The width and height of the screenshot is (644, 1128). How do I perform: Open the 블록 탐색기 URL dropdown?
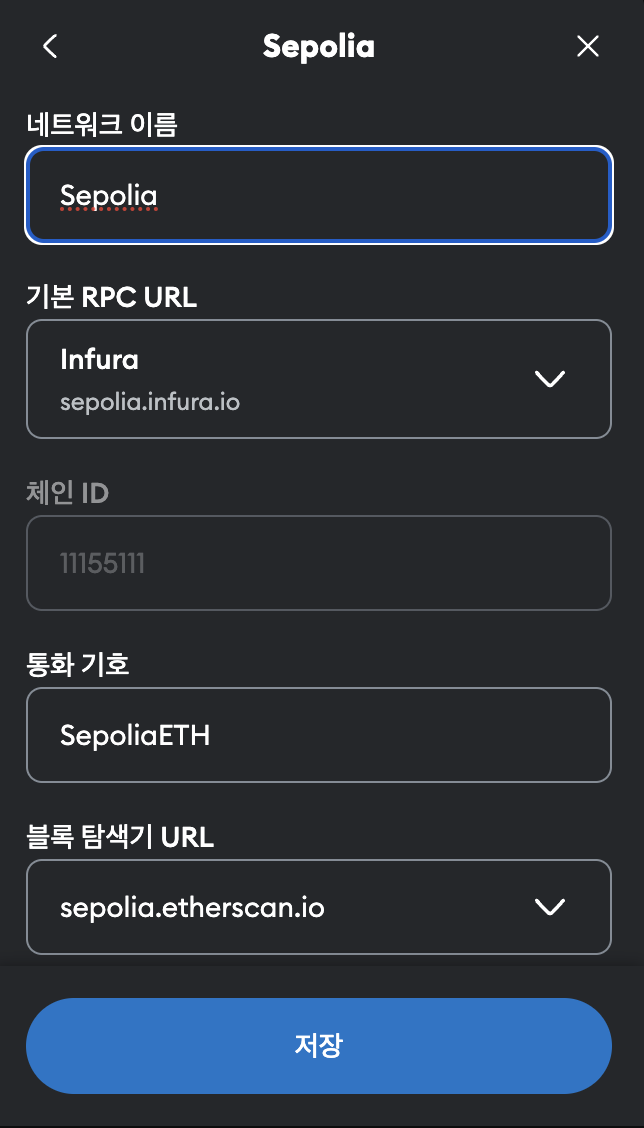[x=319, y=906]
